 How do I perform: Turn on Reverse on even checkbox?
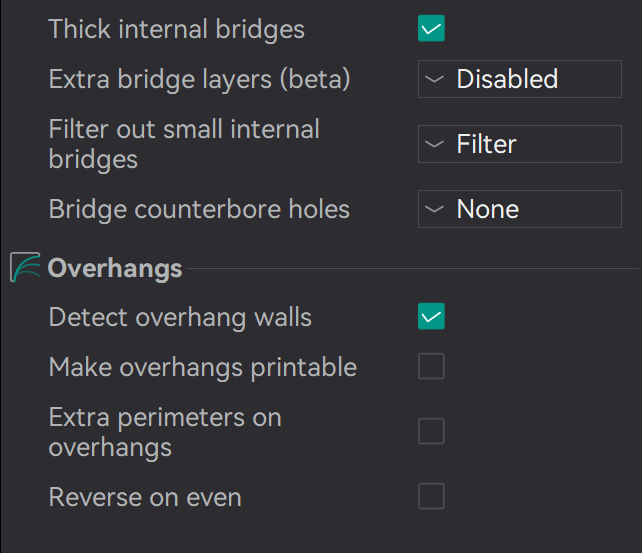tap(431, 496)
